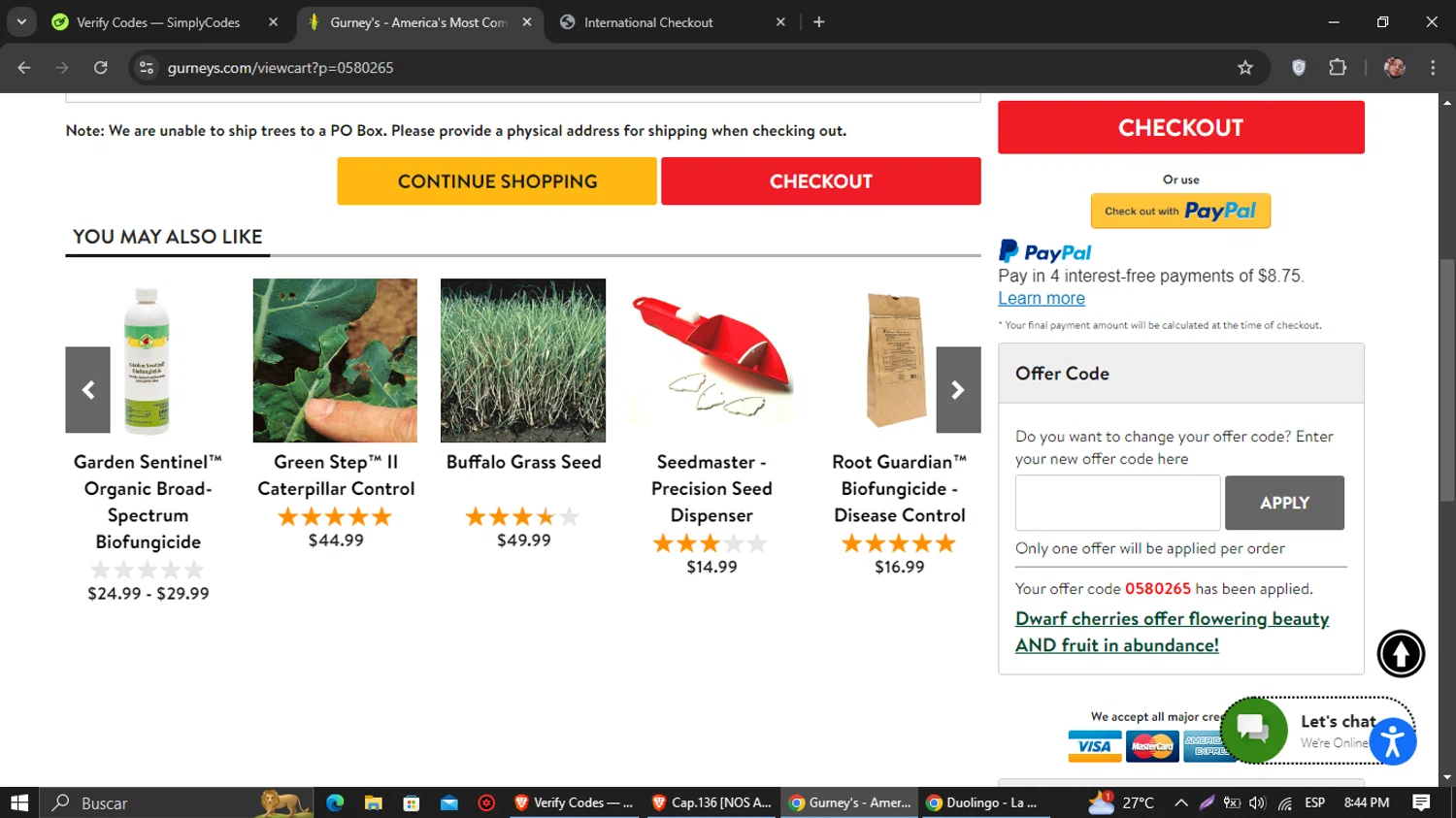Open Microsoft Store taskbar icon

pyautogui.click(x=411, y=802)
